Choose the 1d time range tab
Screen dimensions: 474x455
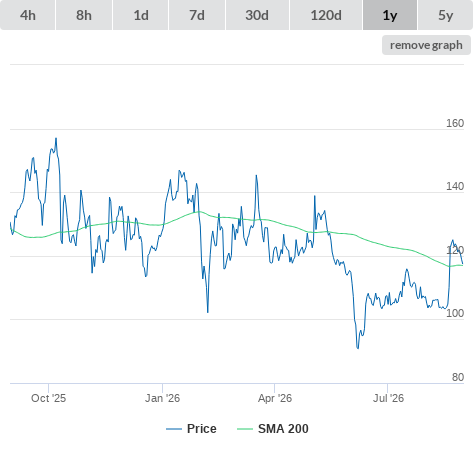[x=141, y=15]
